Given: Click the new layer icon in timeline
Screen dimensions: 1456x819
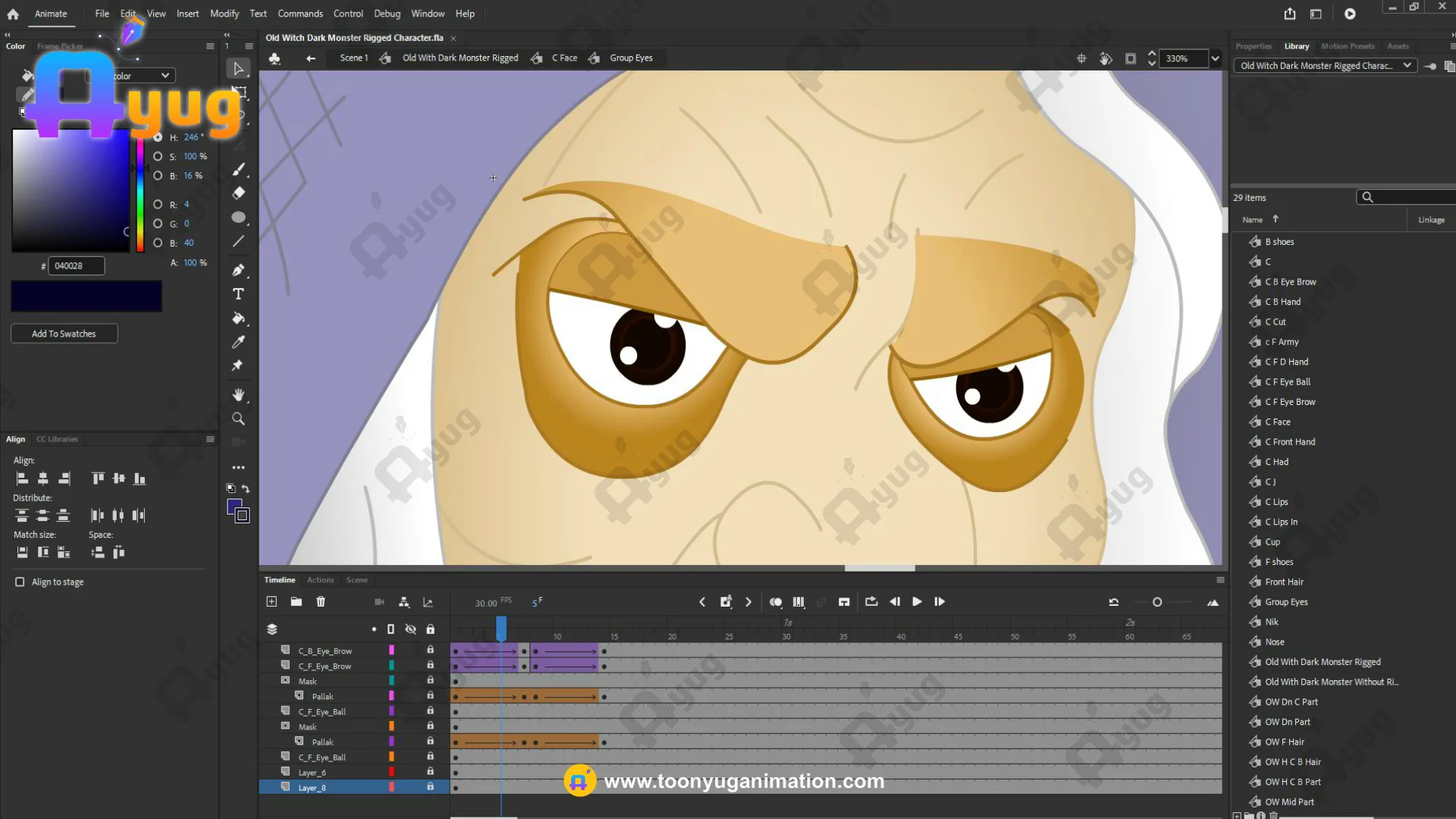Looking at the screenshot, I should pyautogui.click(x=271, y=601).
